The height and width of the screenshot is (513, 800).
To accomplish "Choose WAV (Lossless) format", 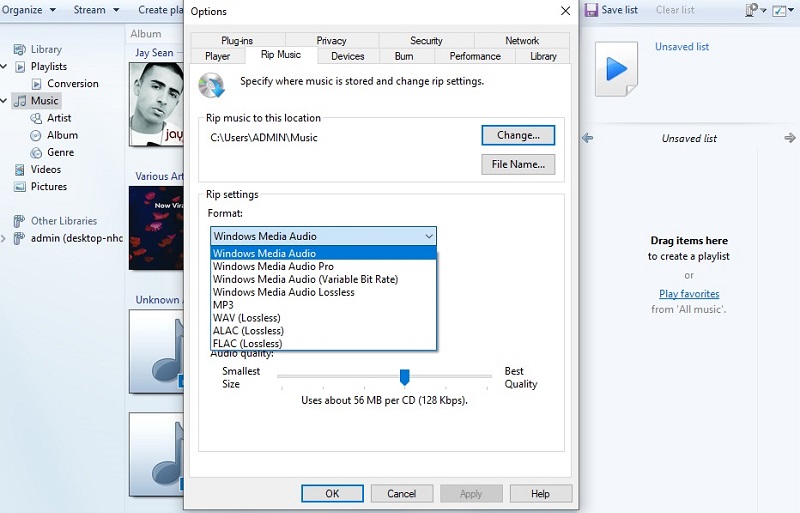I will tap(323, 317).
